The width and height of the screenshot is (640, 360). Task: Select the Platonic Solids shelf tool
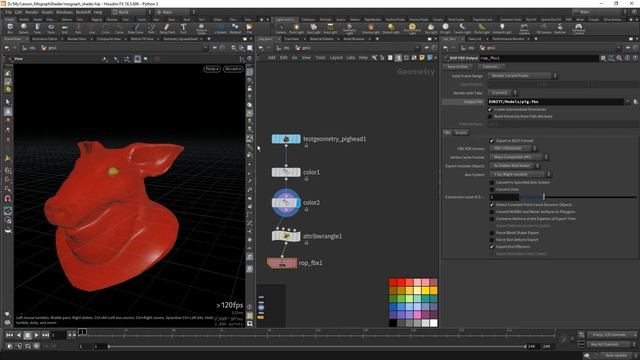[201, 28]
